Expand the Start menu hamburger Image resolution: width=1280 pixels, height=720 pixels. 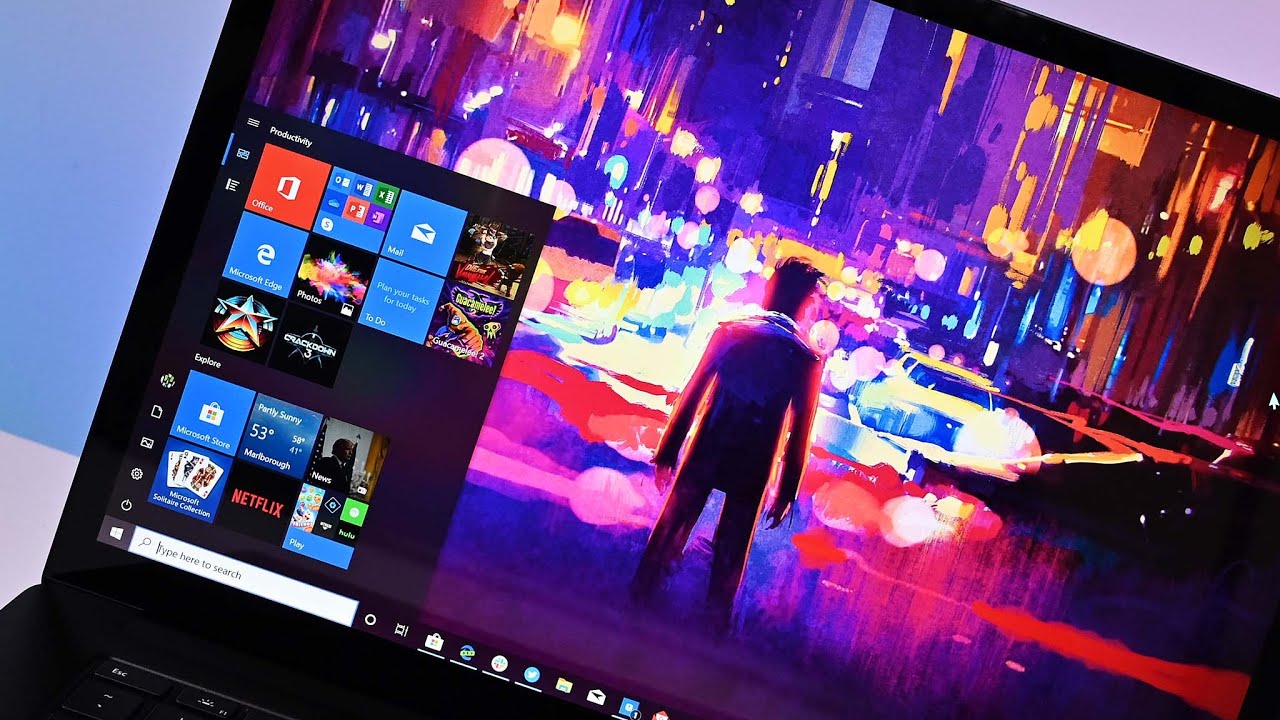pos(253,123)
